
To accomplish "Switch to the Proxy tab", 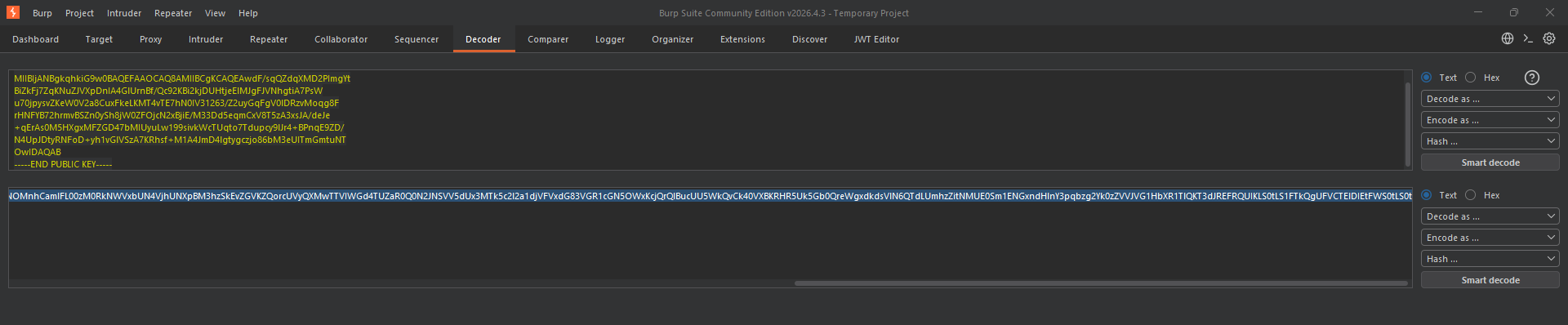I will click(x=151, y=39).
